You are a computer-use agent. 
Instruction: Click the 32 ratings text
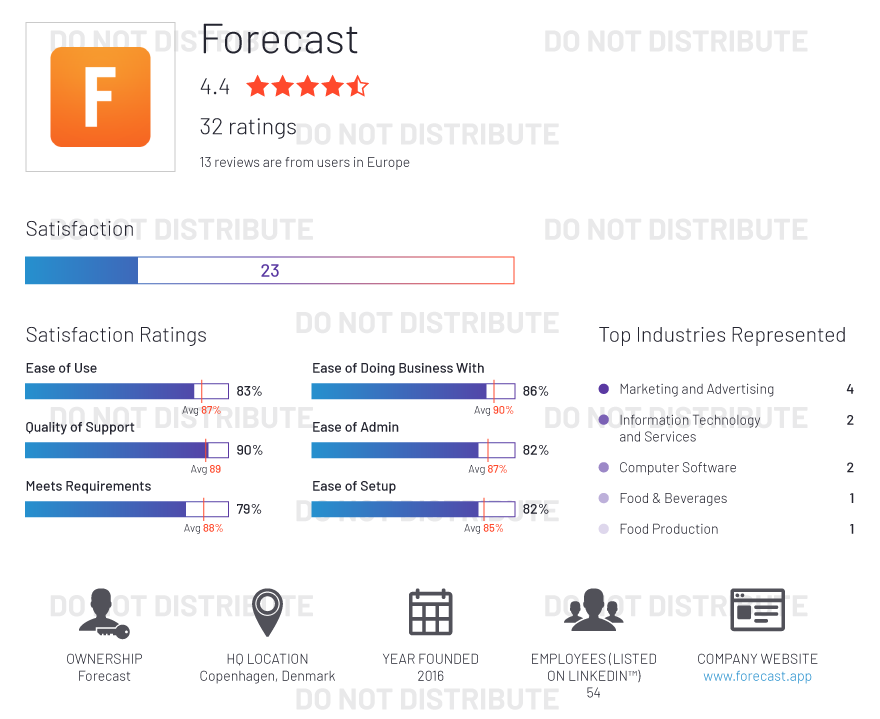click(248, 127)
